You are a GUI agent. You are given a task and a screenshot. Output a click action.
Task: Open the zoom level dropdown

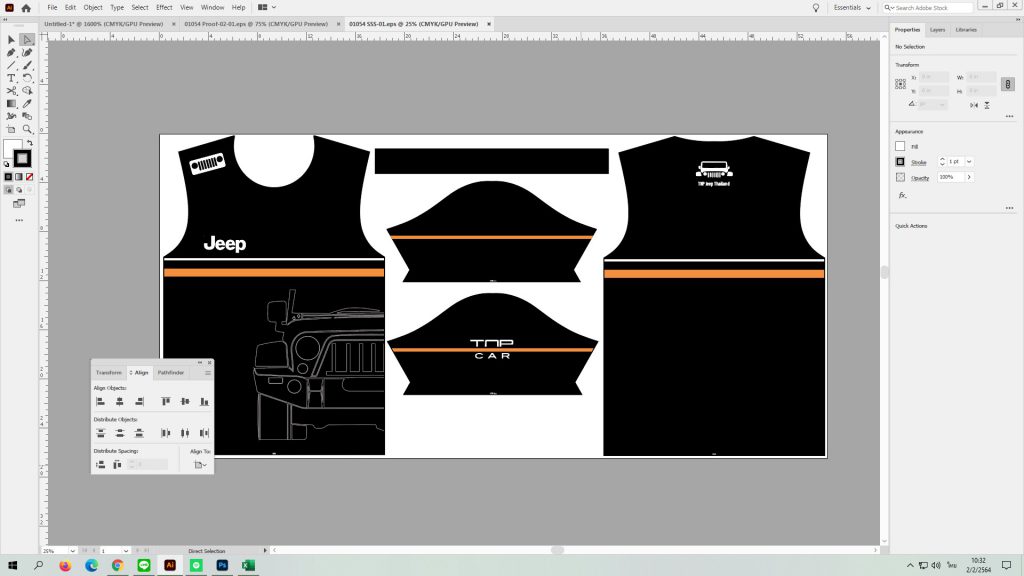(x=72, y=551)
